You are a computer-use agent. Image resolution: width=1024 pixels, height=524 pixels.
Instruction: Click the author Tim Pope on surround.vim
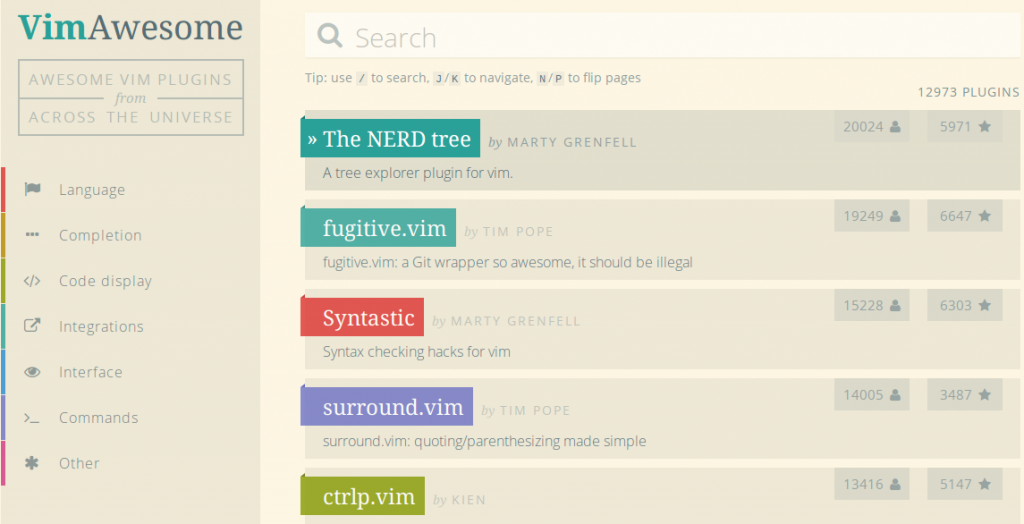click(x=535, y=411)
